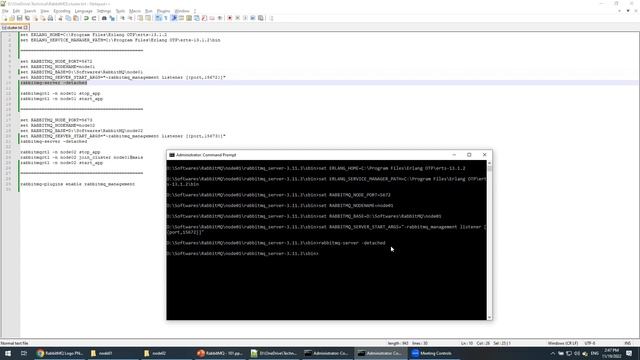
Task: Switch to Chrome RabbitMQ Logo taskbar item
Action: 60,353
